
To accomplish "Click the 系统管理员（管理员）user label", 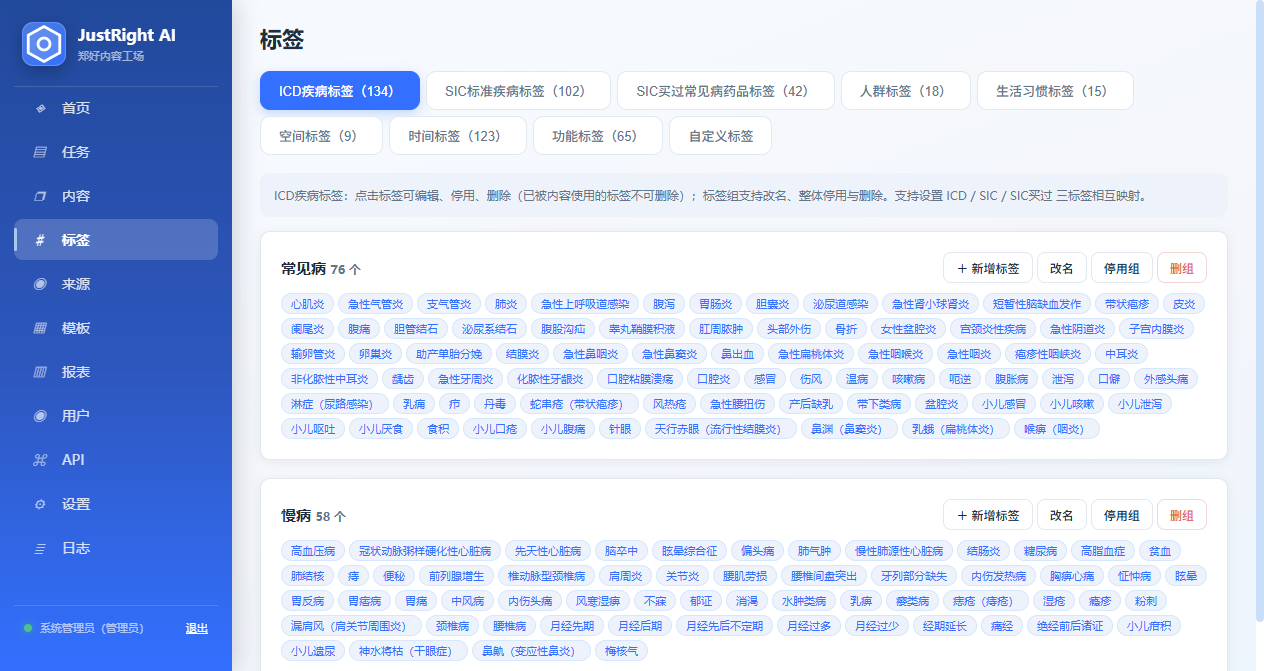I will (x=92, y=628).
